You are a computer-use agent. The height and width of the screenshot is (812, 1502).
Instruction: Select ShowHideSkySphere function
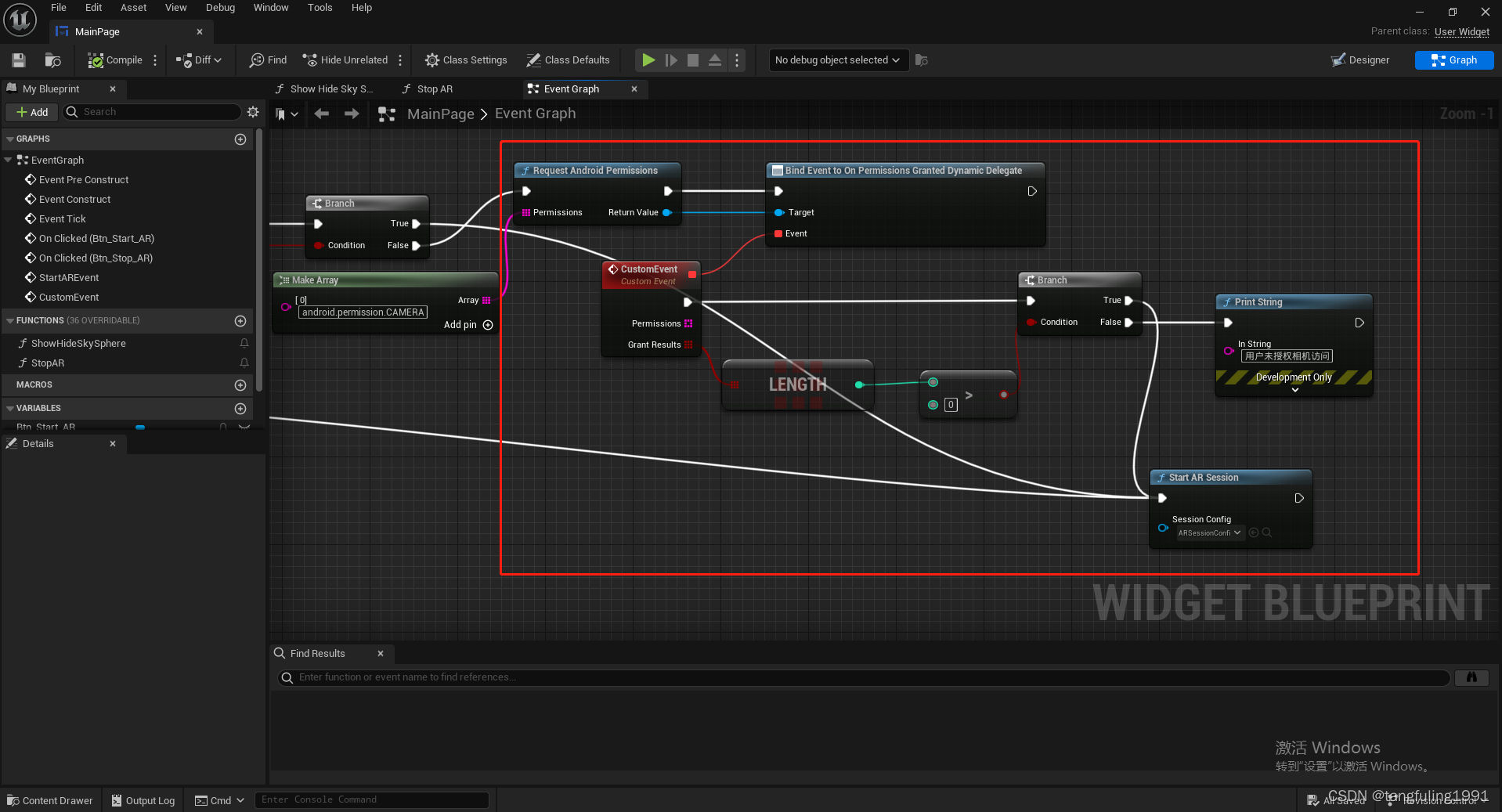(78, 344)
